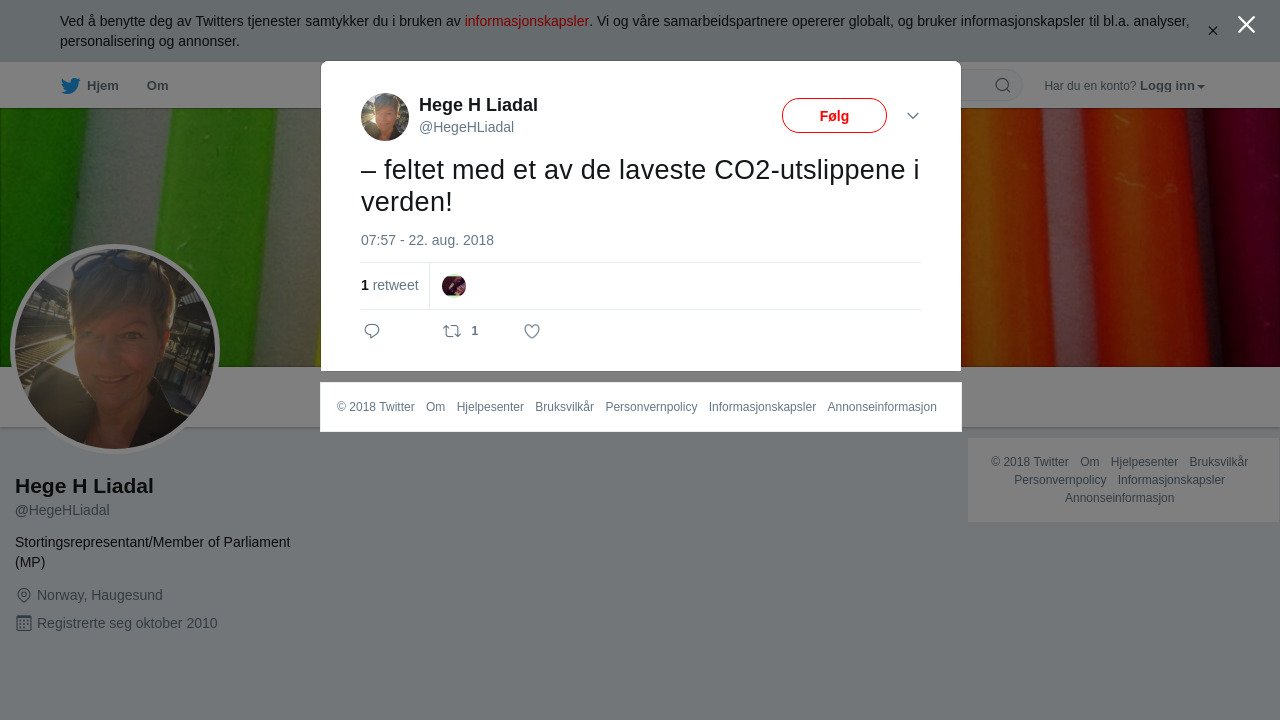Click the tweet timestamp 07:57 - 22. aug. 2018
1280x720 pixels.
pyautogui.click(x=427, y=240)
